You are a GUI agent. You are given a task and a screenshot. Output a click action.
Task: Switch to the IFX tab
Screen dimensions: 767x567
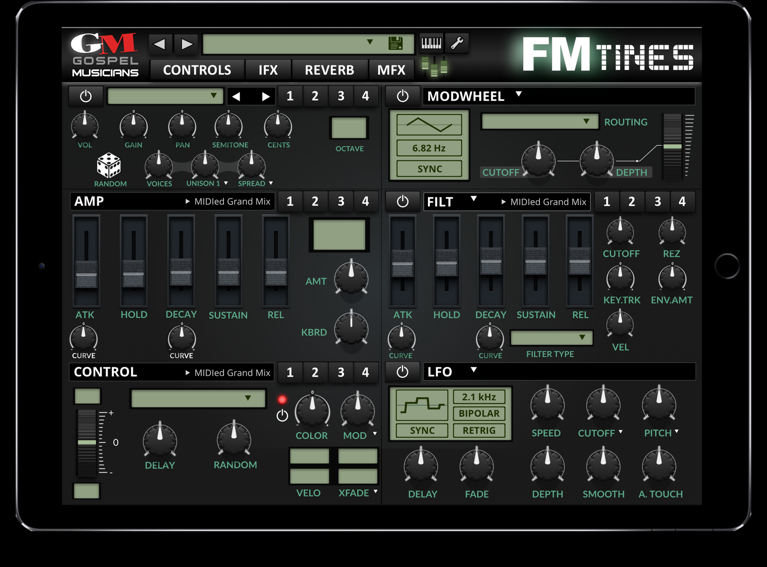(x=268, y=70)
